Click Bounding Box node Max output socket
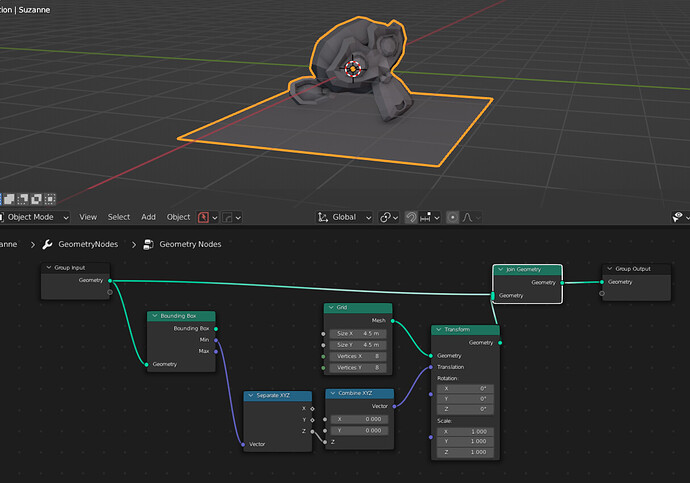 (x=216, y=351)
